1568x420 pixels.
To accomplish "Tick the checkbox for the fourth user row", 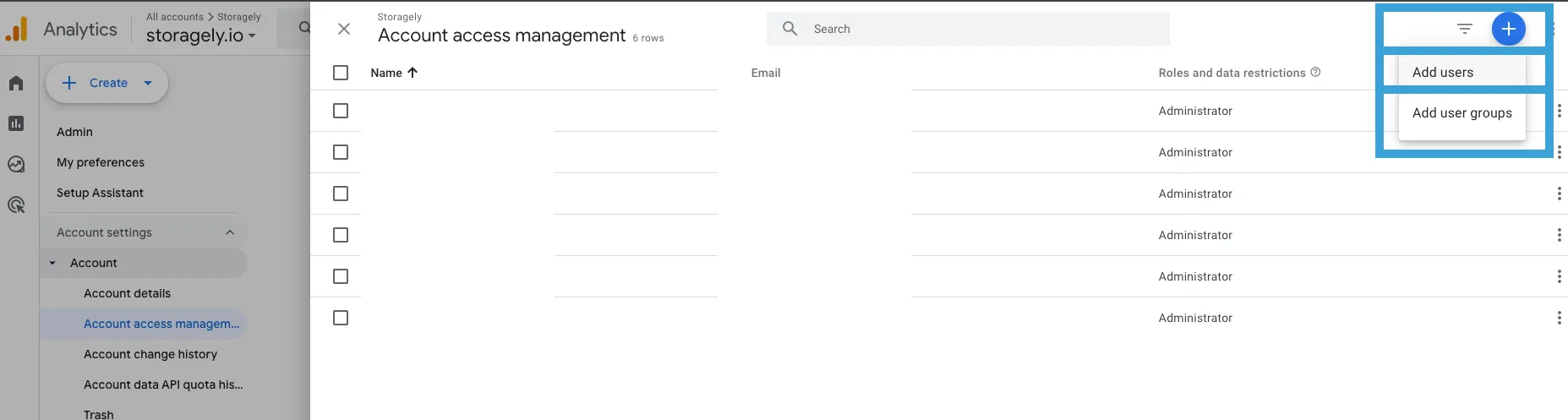I will (x=341, y=235).
